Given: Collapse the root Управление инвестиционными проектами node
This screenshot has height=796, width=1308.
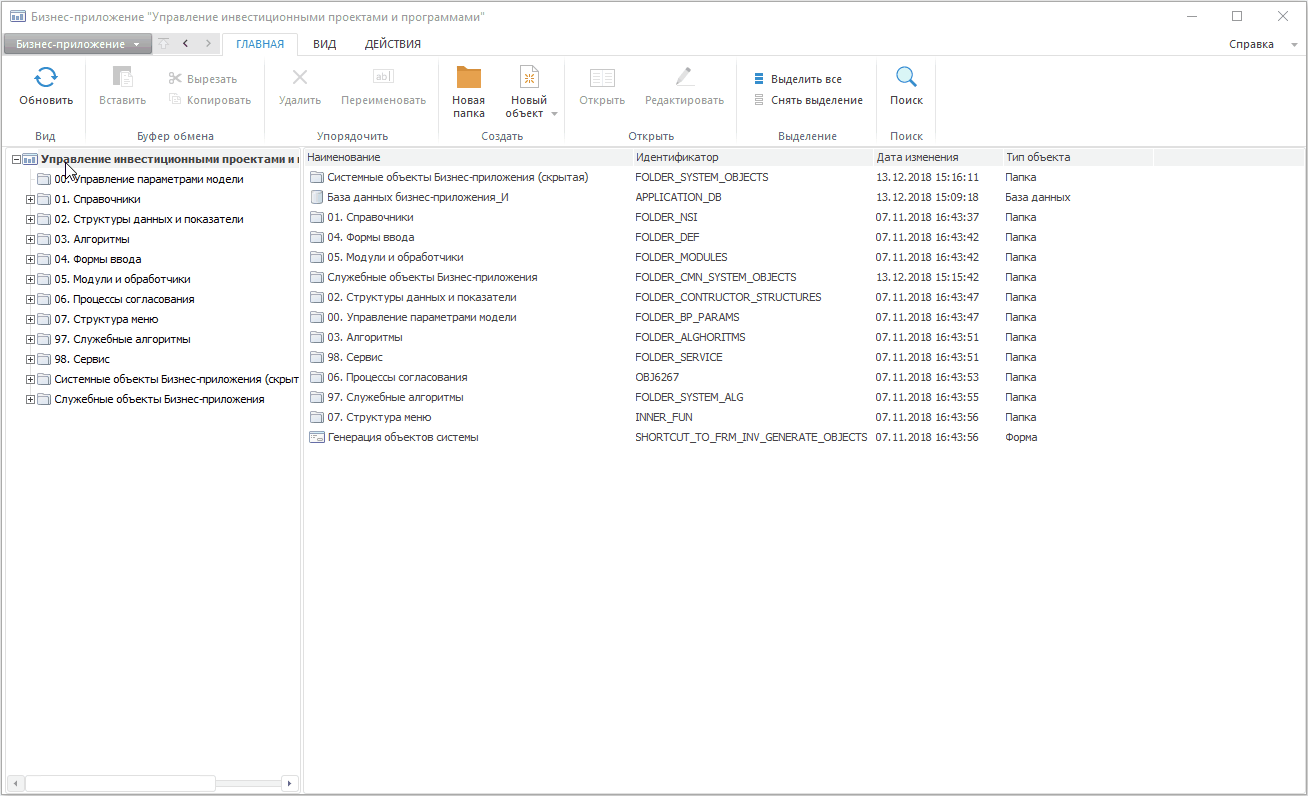Looking at the screenshot, I should pyautogui.click(x=16, y=159).
